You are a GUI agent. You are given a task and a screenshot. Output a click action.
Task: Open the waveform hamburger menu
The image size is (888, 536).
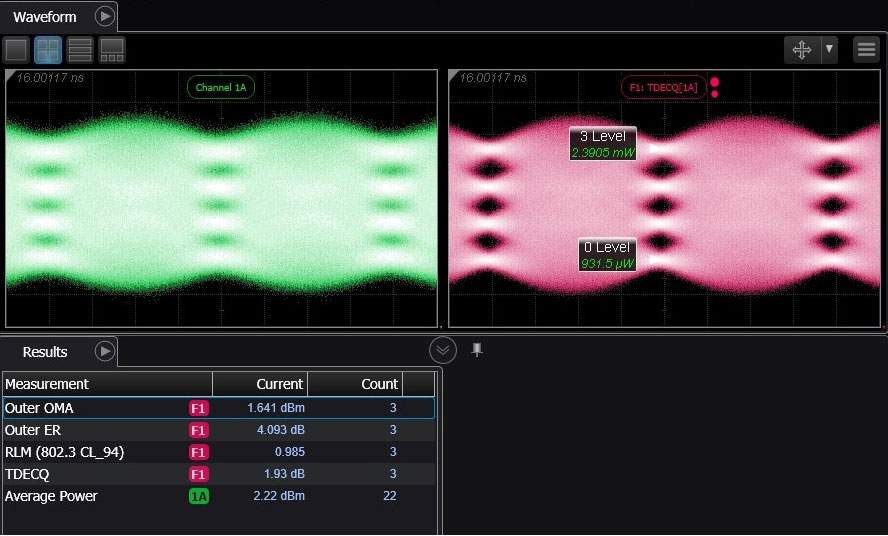[x=866, y=50]
